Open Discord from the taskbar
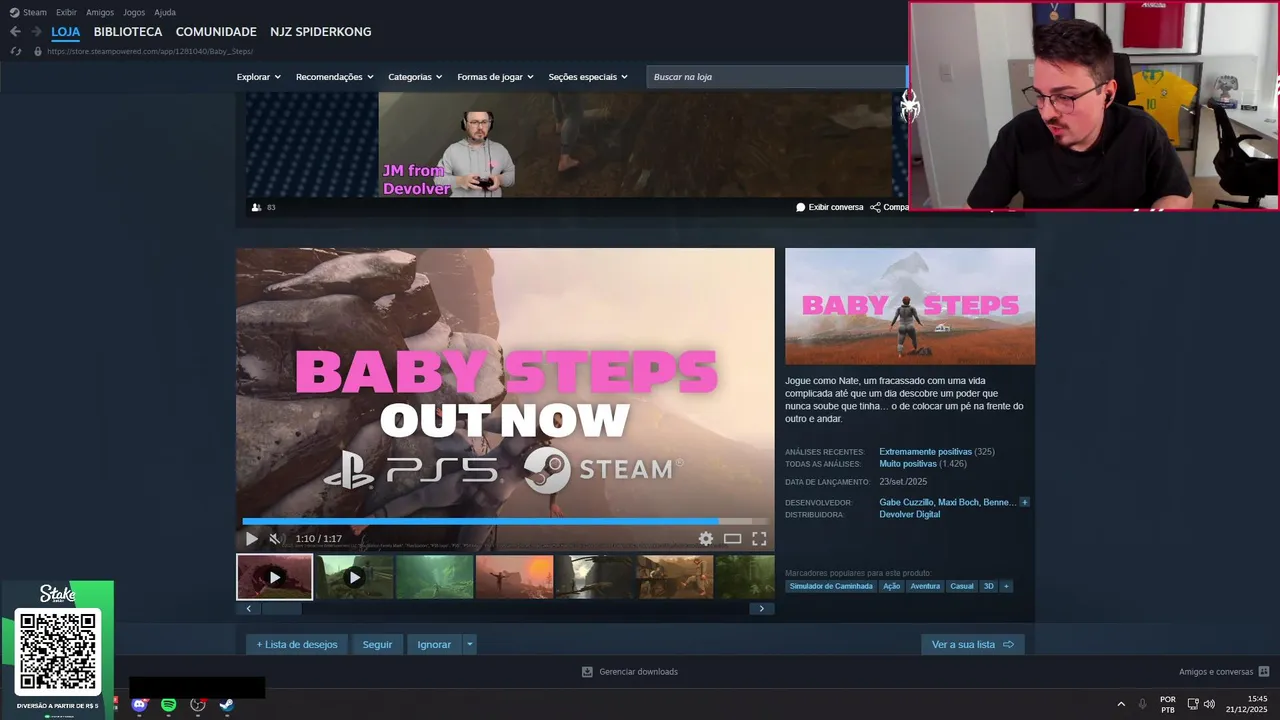1280x720 pixels. tap(140, 704)
